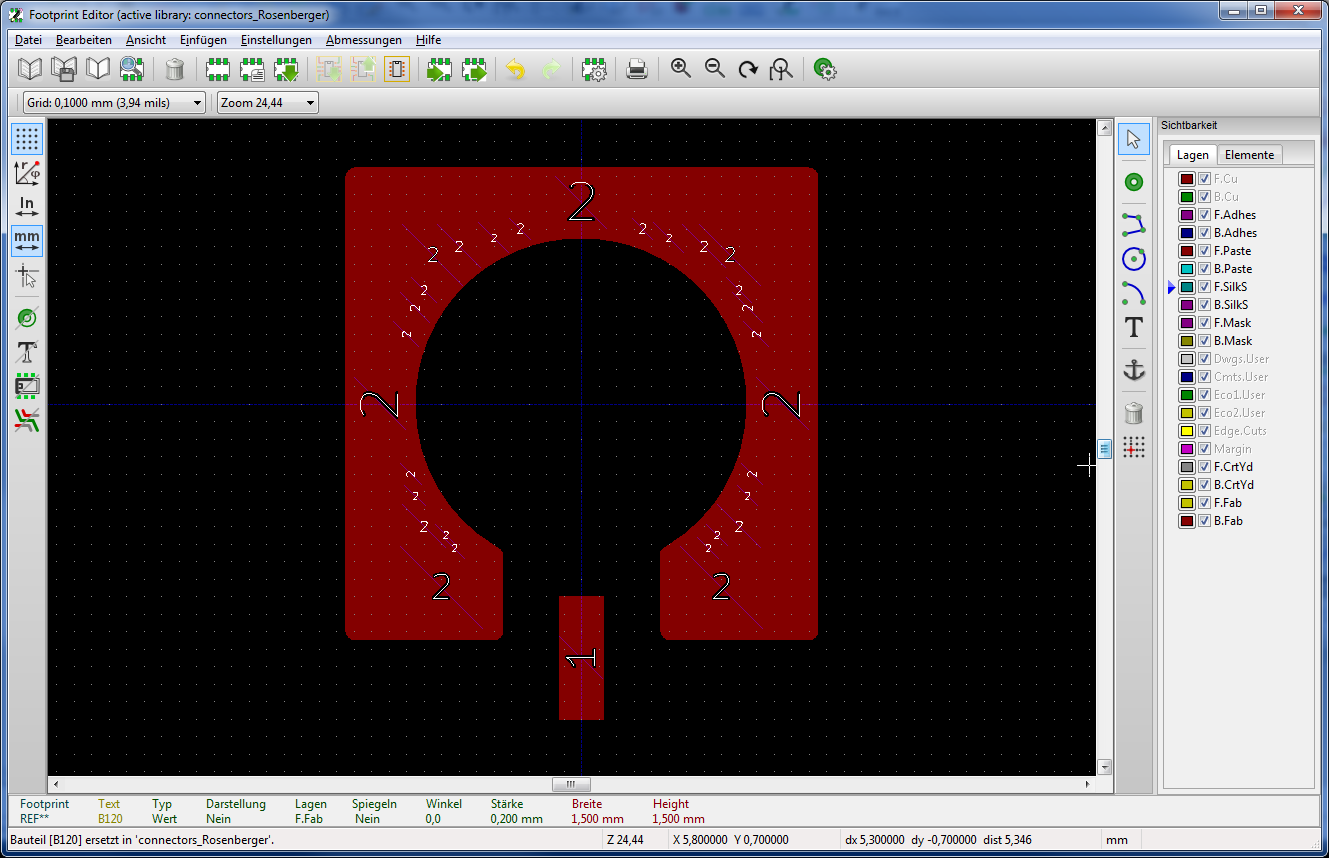Switch to the Lagen tab
1329x858 pixels.
coord(1192,154)
